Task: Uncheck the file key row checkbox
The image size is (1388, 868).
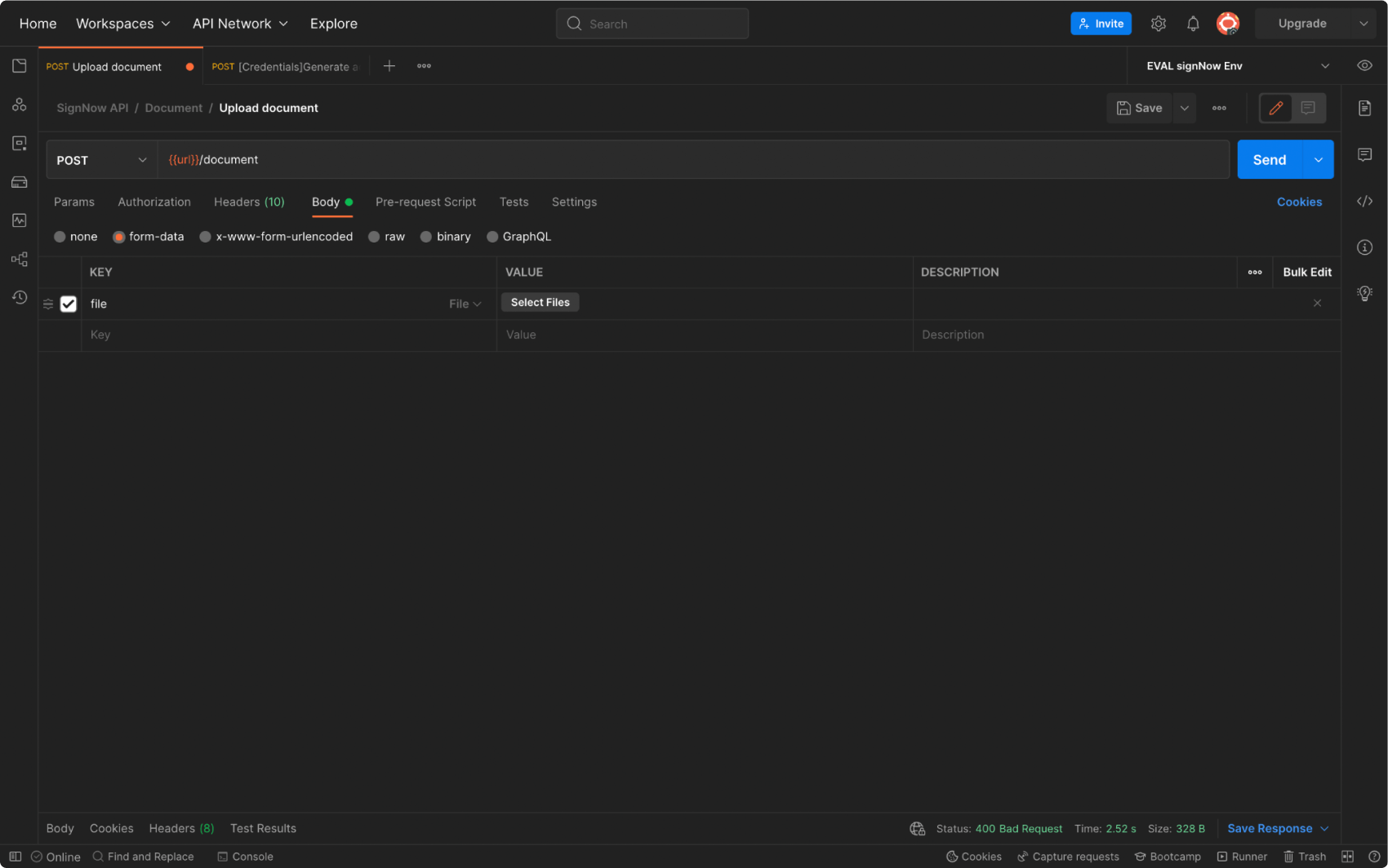Action: (x=69, y=303)
